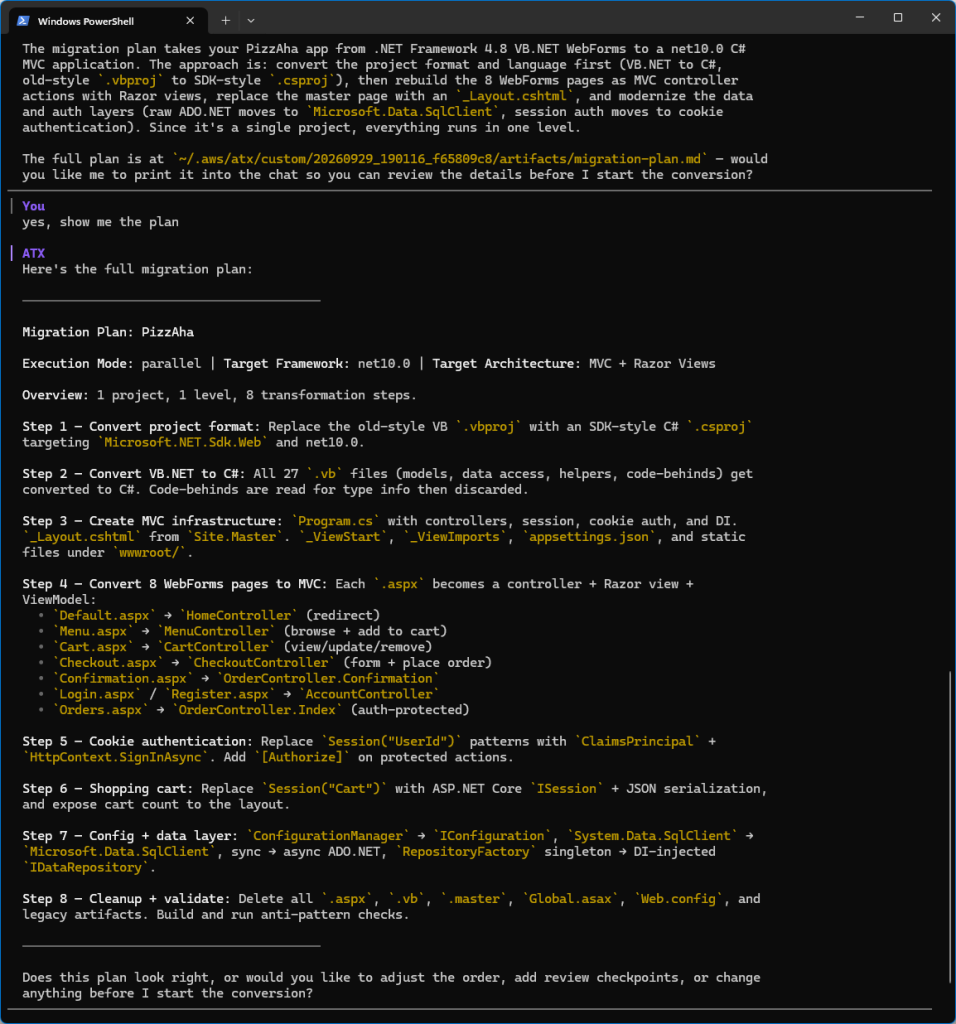Click 'Microsoft.NET.Sdk.Web' text
Viewport: 956px width, 1024px height.
(x=183, y=442)
